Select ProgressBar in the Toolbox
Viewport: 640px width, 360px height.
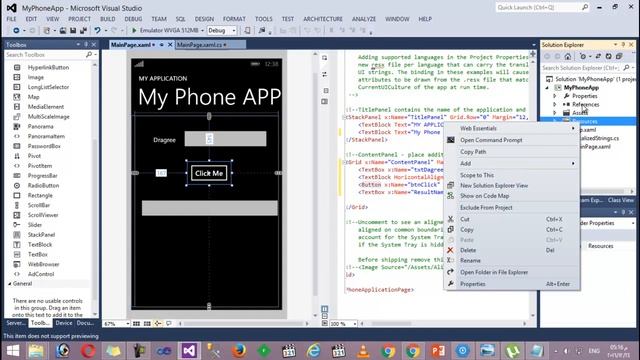tap(42, 176)
